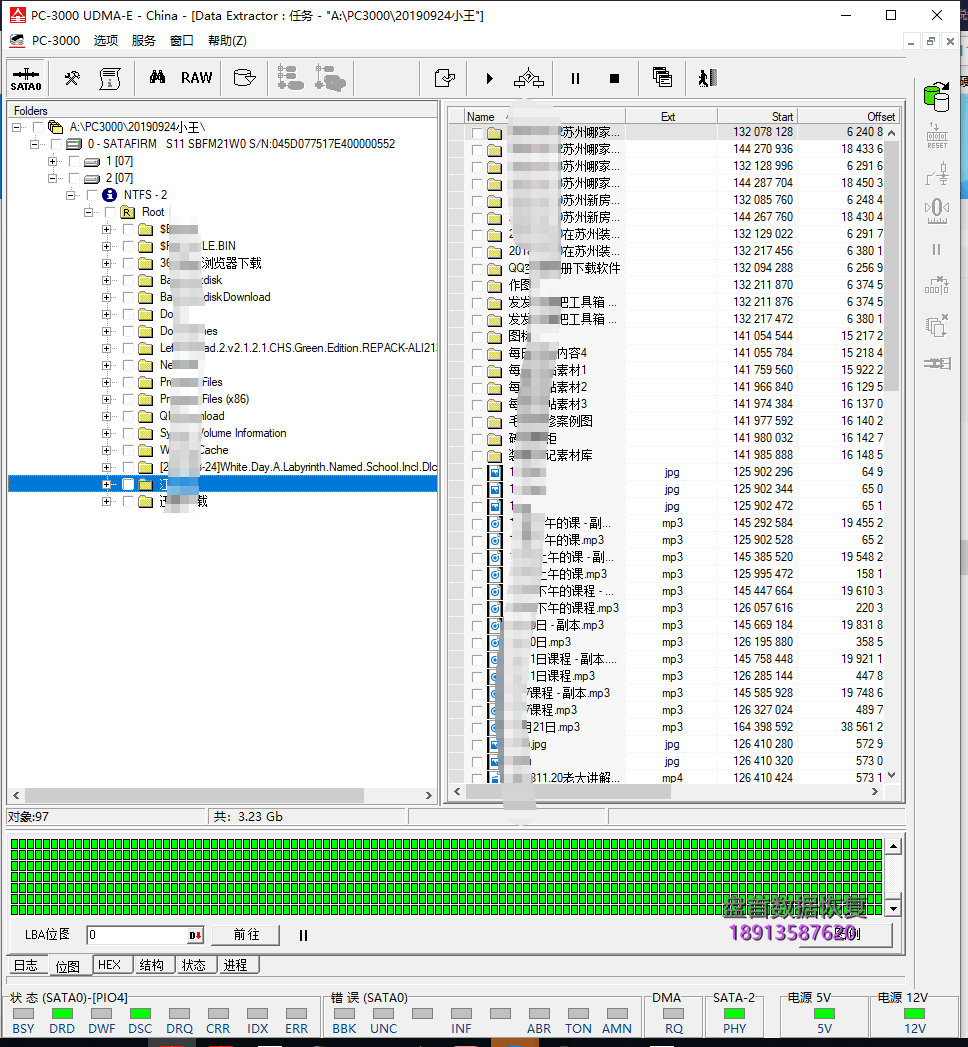Collapse the NTFS - 2 node
The image size is (968, 1047).
(71, 195)
